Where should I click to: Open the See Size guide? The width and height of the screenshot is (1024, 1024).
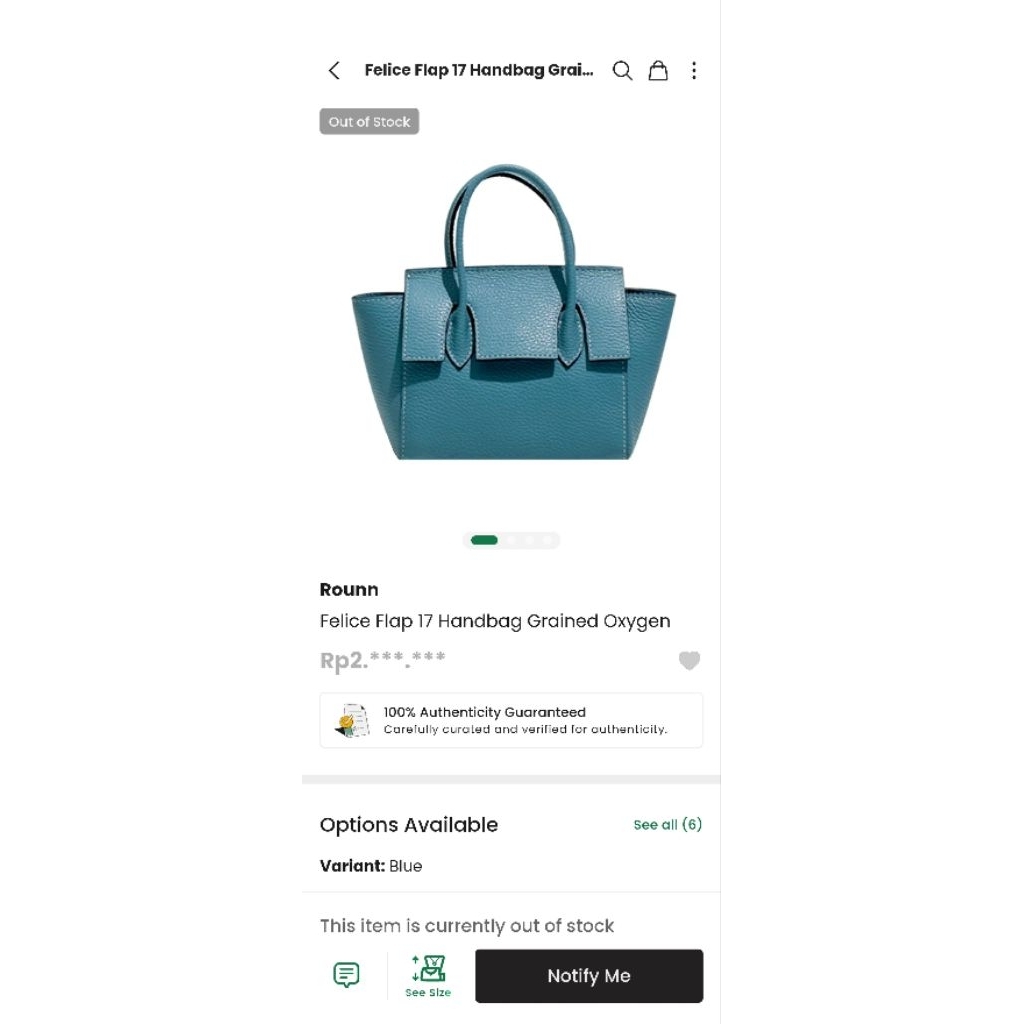pos(428,975)
